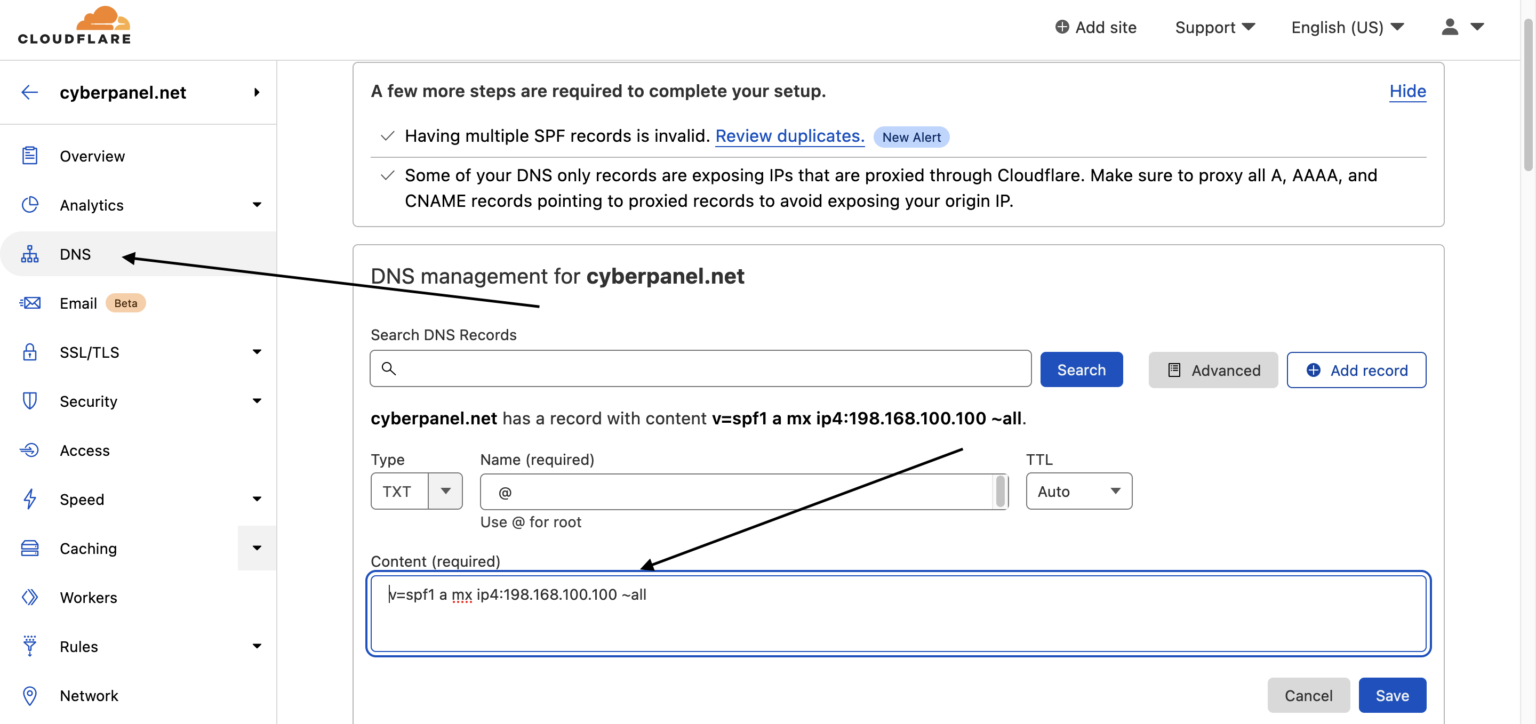
Task: Click the Workers diamond icon
Action: click(30, 597)
